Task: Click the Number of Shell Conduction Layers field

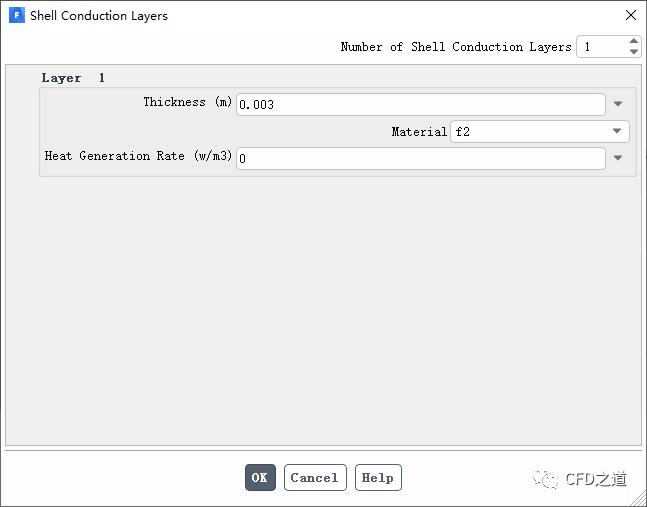Action: (601, 47)
